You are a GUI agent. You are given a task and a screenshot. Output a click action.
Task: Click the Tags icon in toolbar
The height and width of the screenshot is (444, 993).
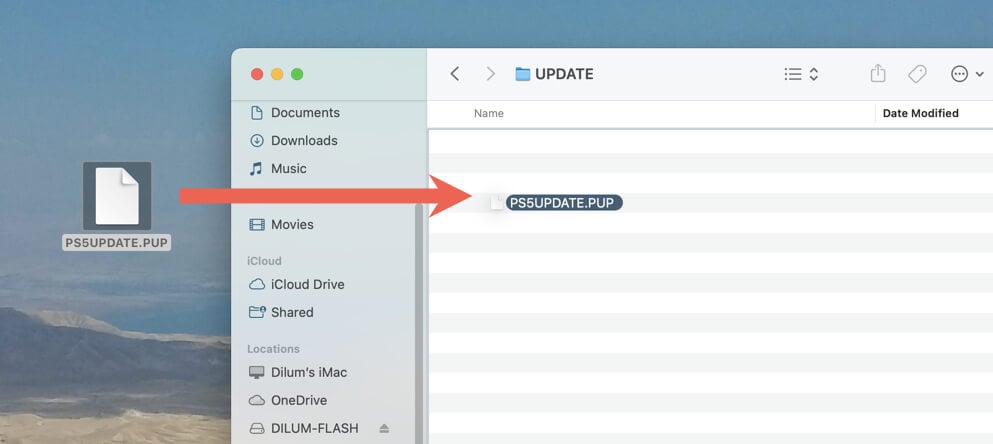916,74
